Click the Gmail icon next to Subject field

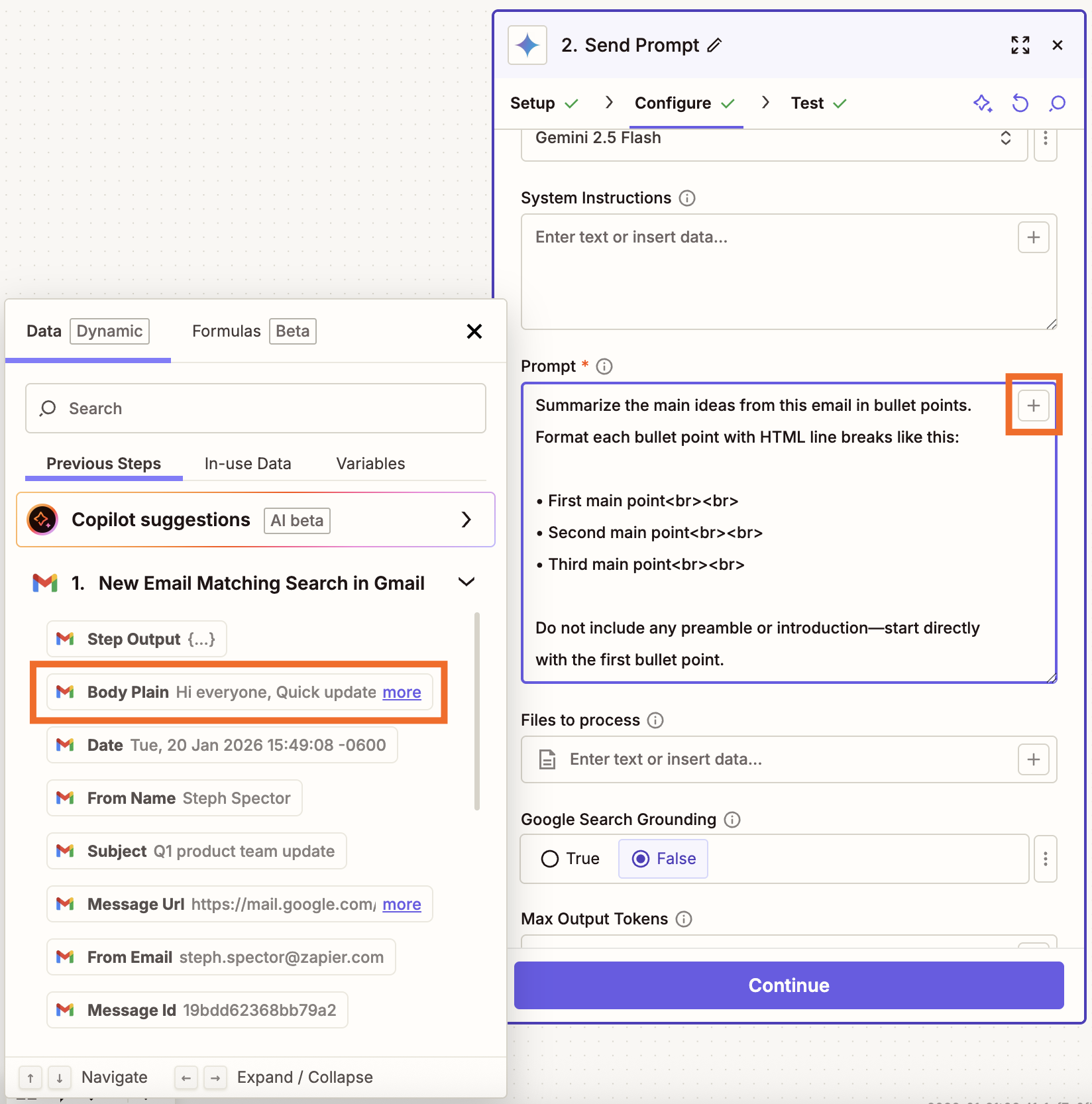coord(66,851)
